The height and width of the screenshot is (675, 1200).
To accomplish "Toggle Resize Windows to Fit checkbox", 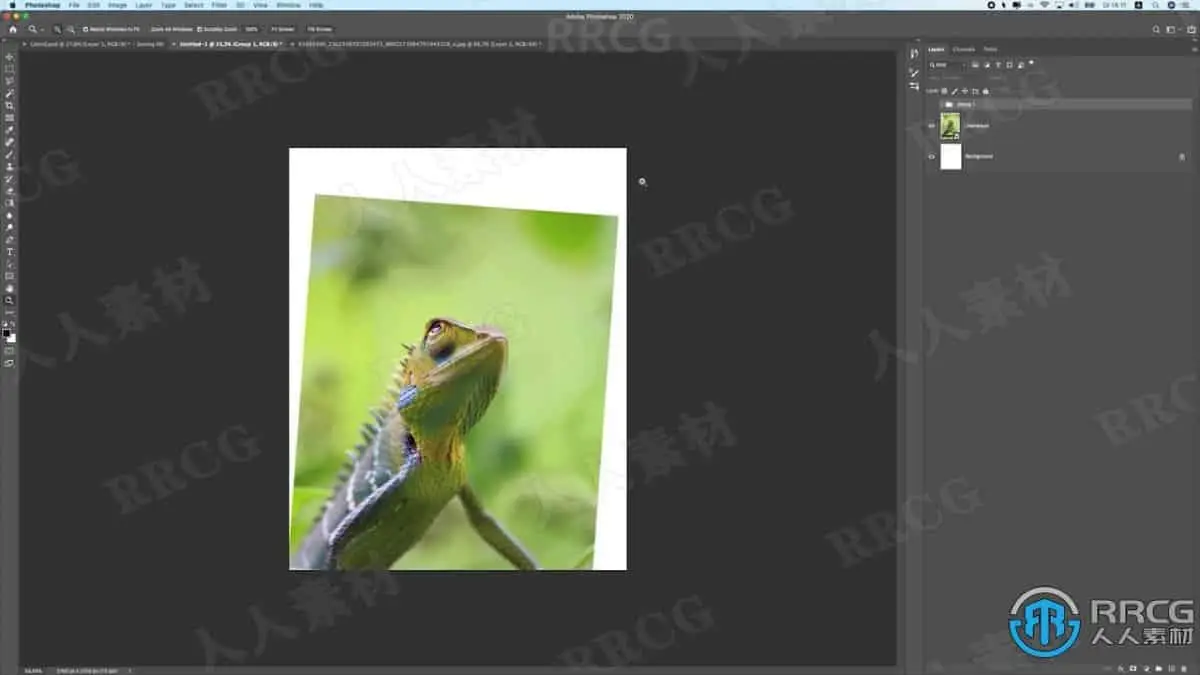I will pyautogui.click(x=85, y=29).
